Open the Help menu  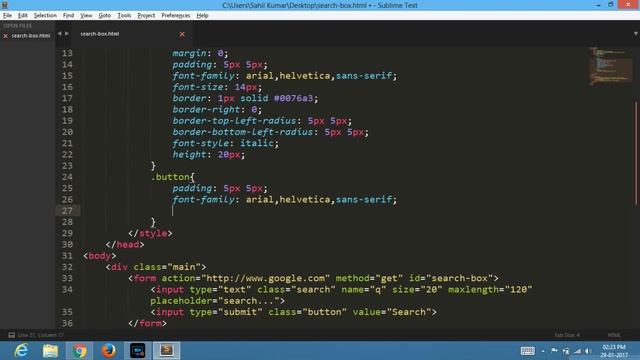click(x=202, y=16)
